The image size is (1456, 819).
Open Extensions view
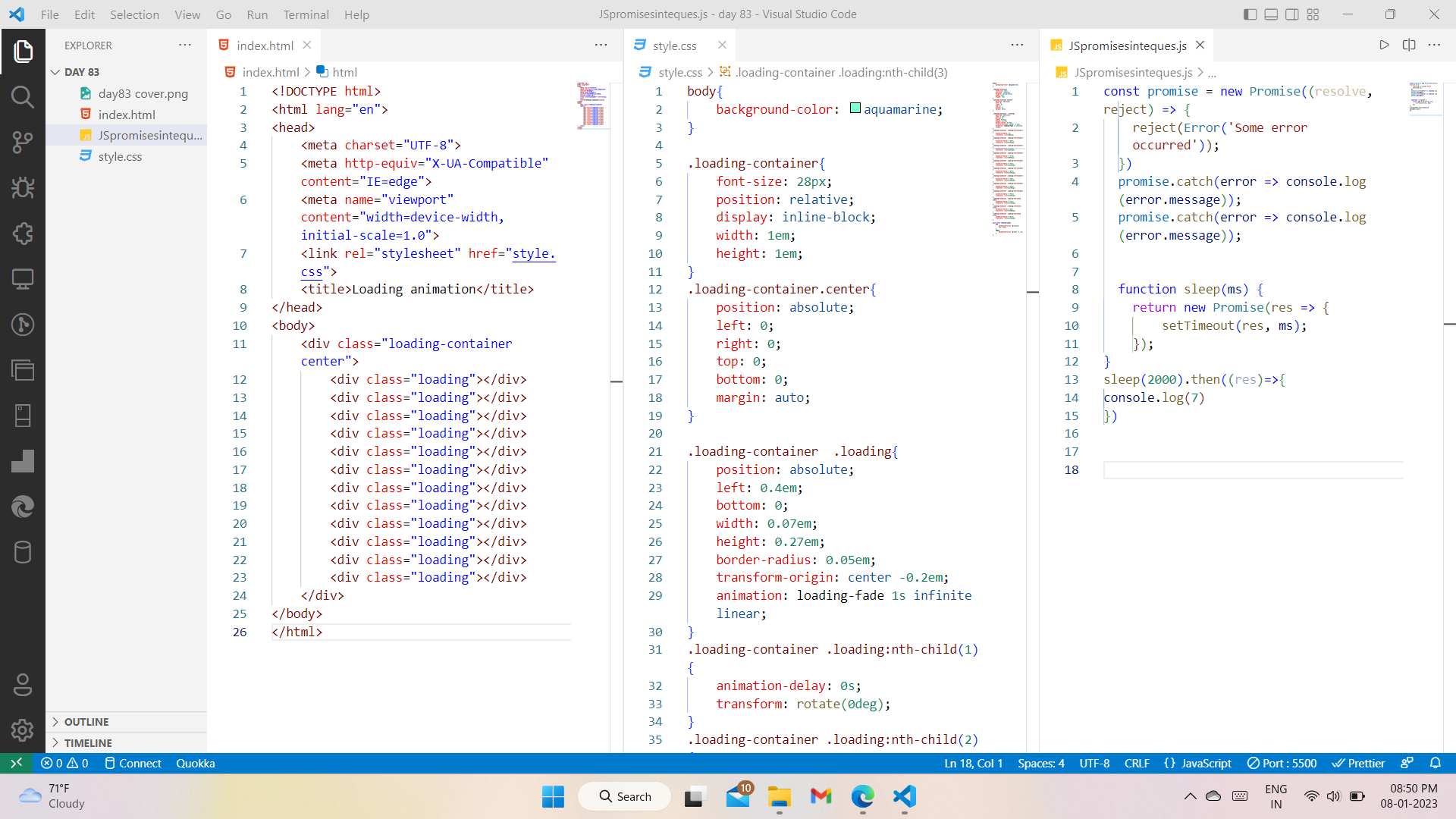23,234
